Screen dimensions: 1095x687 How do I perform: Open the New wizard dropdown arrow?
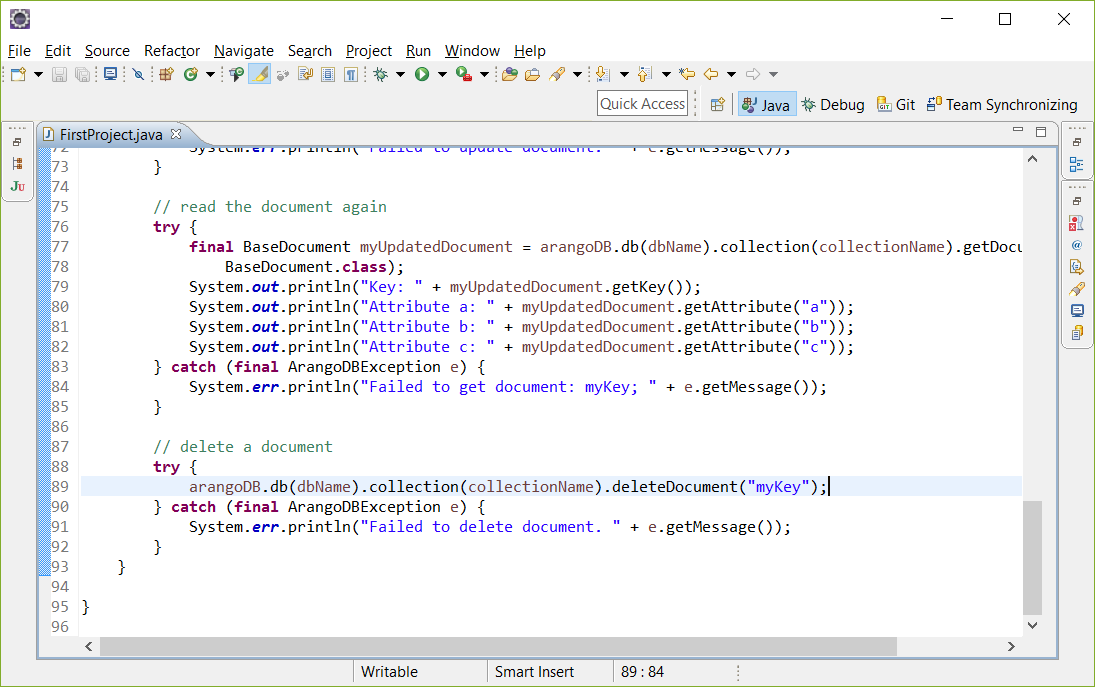(x=38, y=74)
